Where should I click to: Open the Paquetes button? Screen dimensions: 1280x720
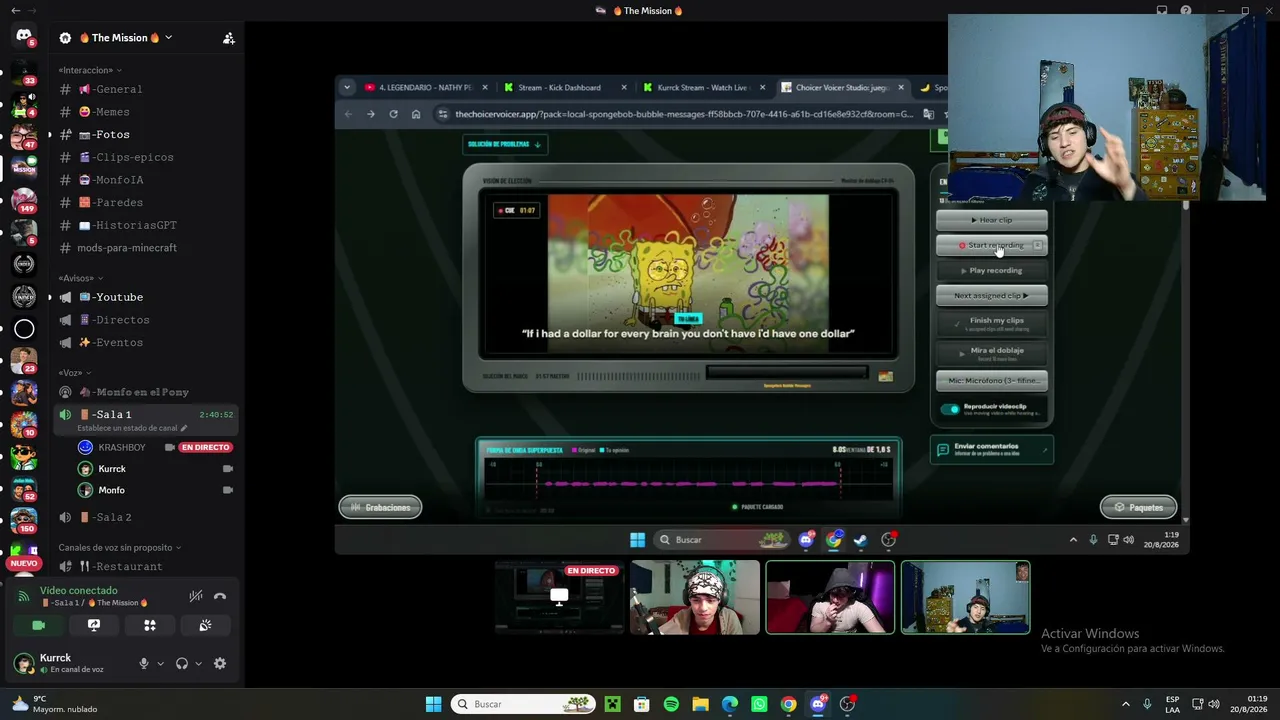tap(1138, 507)
